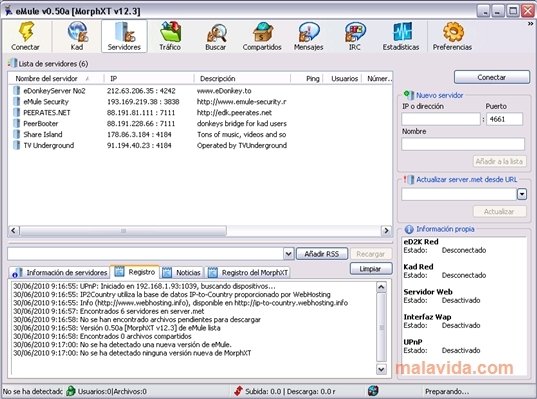Click the PEERATES.NET server icon
The image size is (537, 399).
point(16,112)
